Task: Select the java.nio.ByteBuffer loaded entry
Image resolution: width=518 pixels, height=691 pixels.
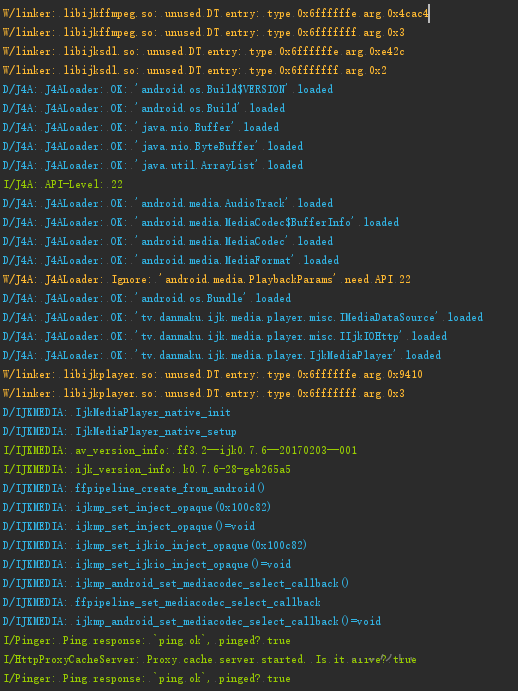Action: [x=153, y=146]
